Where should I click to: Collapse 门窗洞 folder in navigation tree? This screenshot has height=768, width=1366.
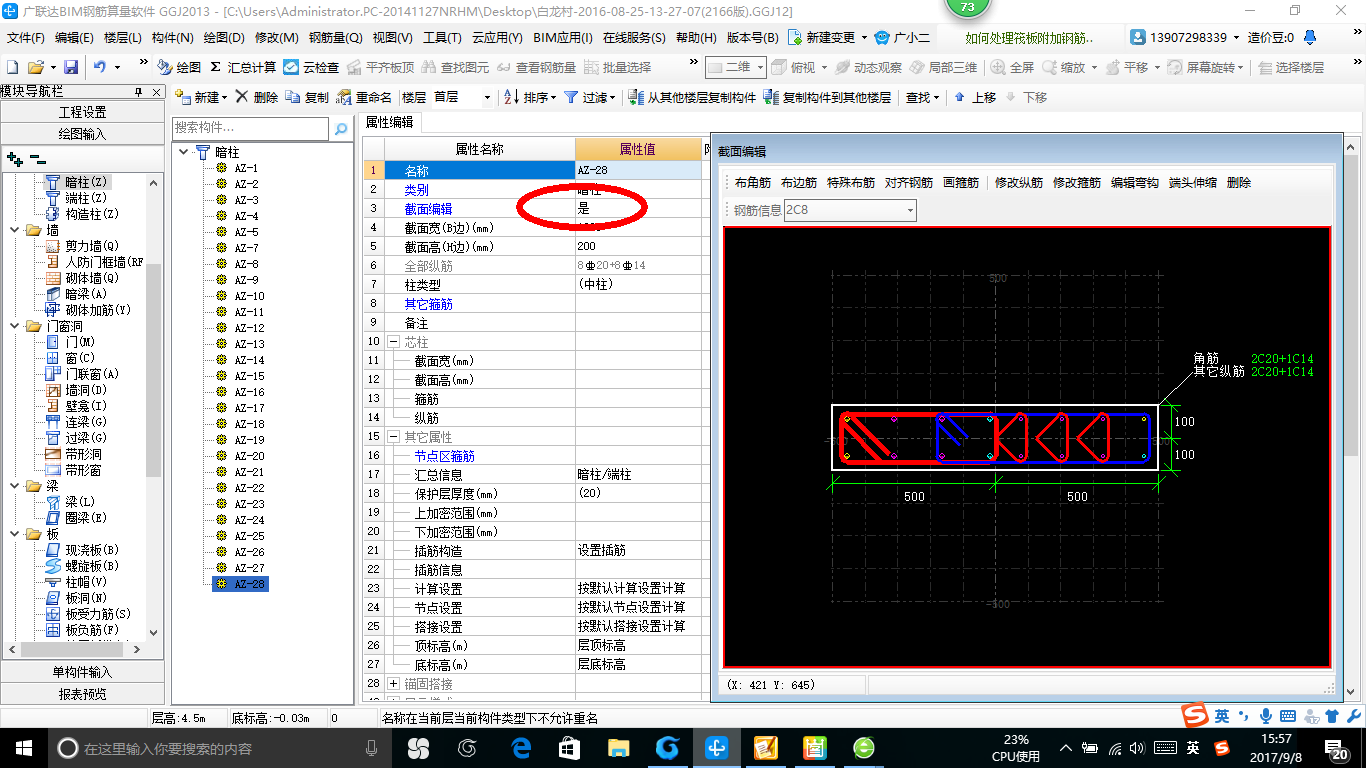(13, 326)
